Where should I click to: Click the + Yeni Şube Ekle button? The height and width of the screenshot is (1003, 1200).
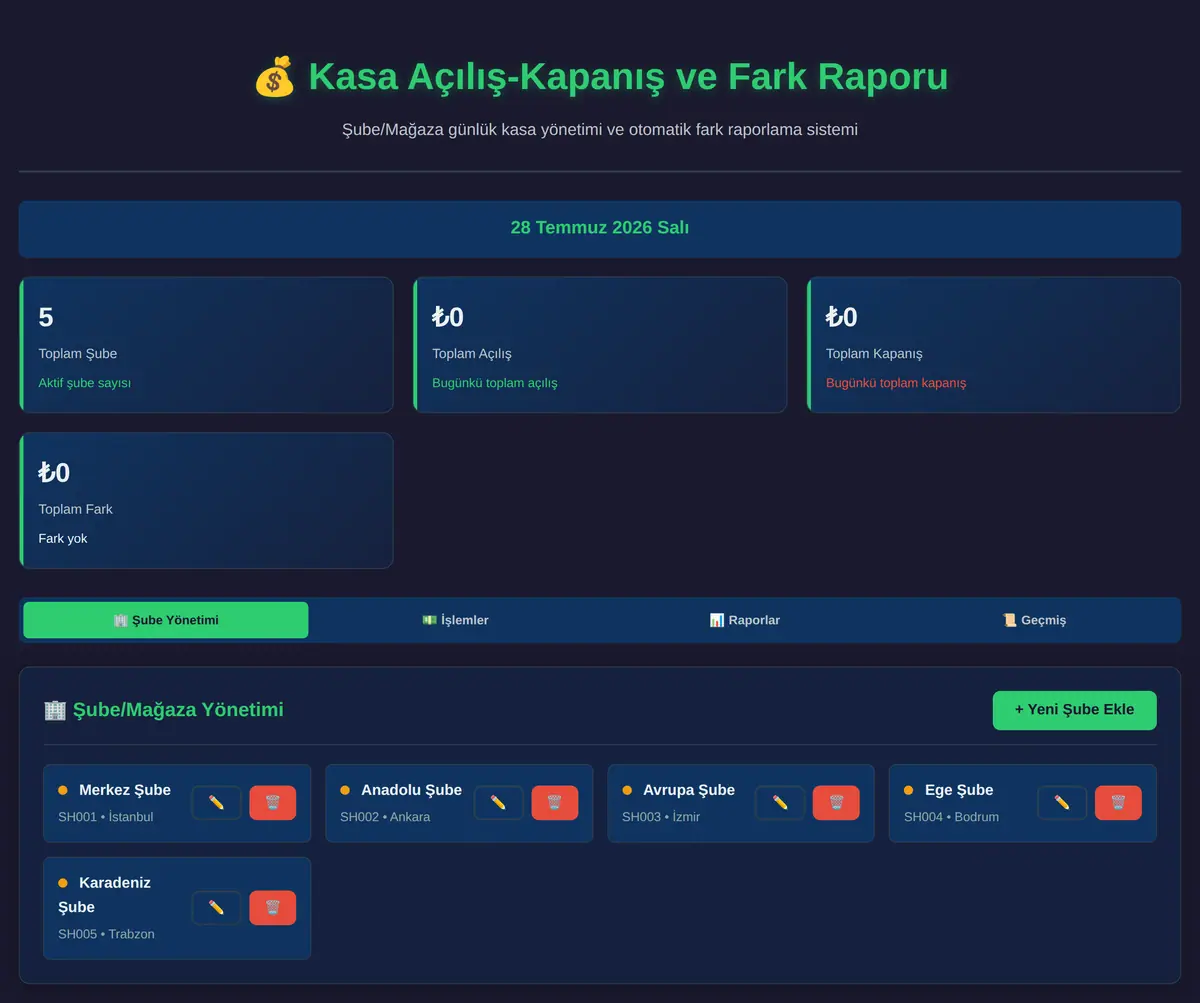pos(1074,710)
